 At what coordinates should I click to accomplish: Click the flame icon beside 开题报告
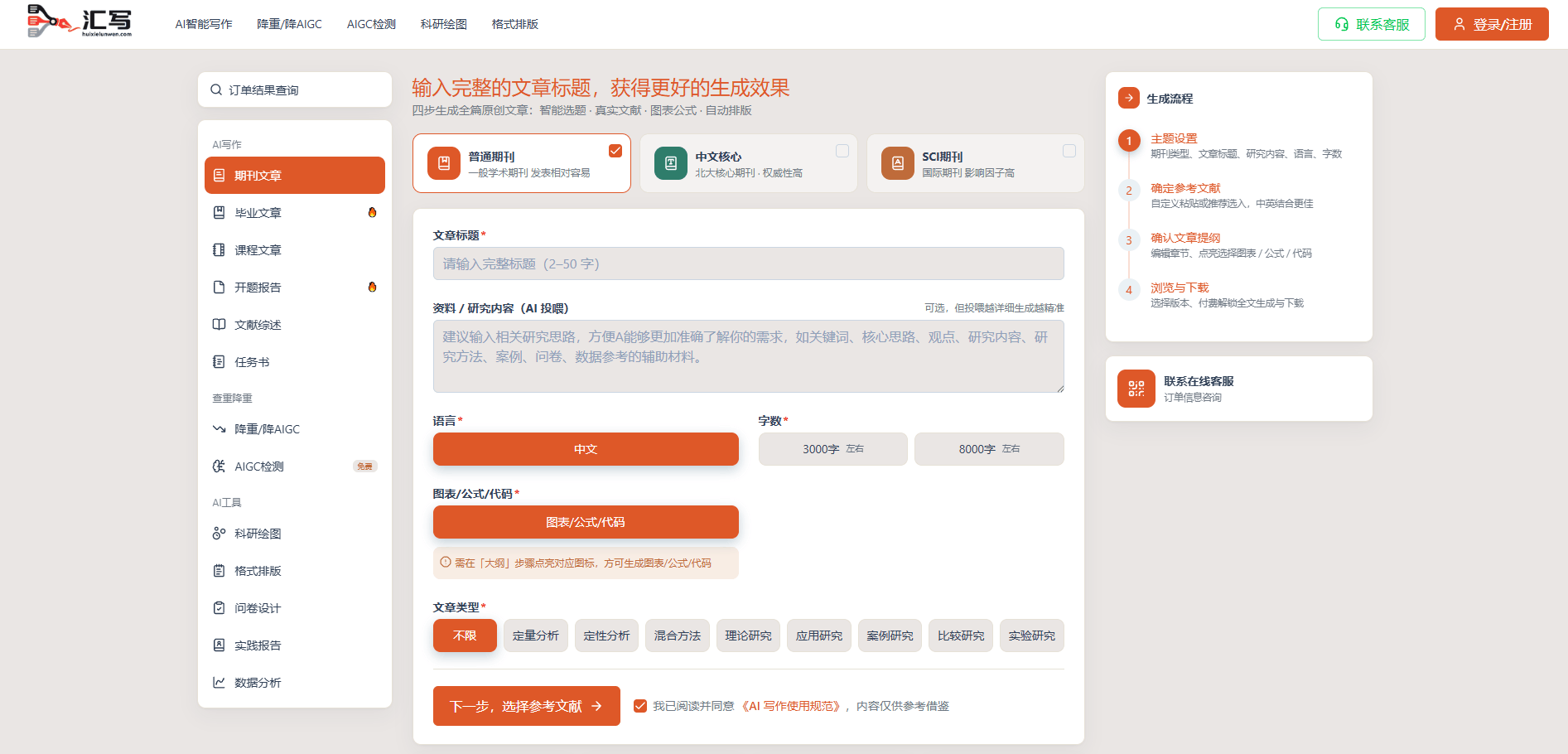[372, 287]
